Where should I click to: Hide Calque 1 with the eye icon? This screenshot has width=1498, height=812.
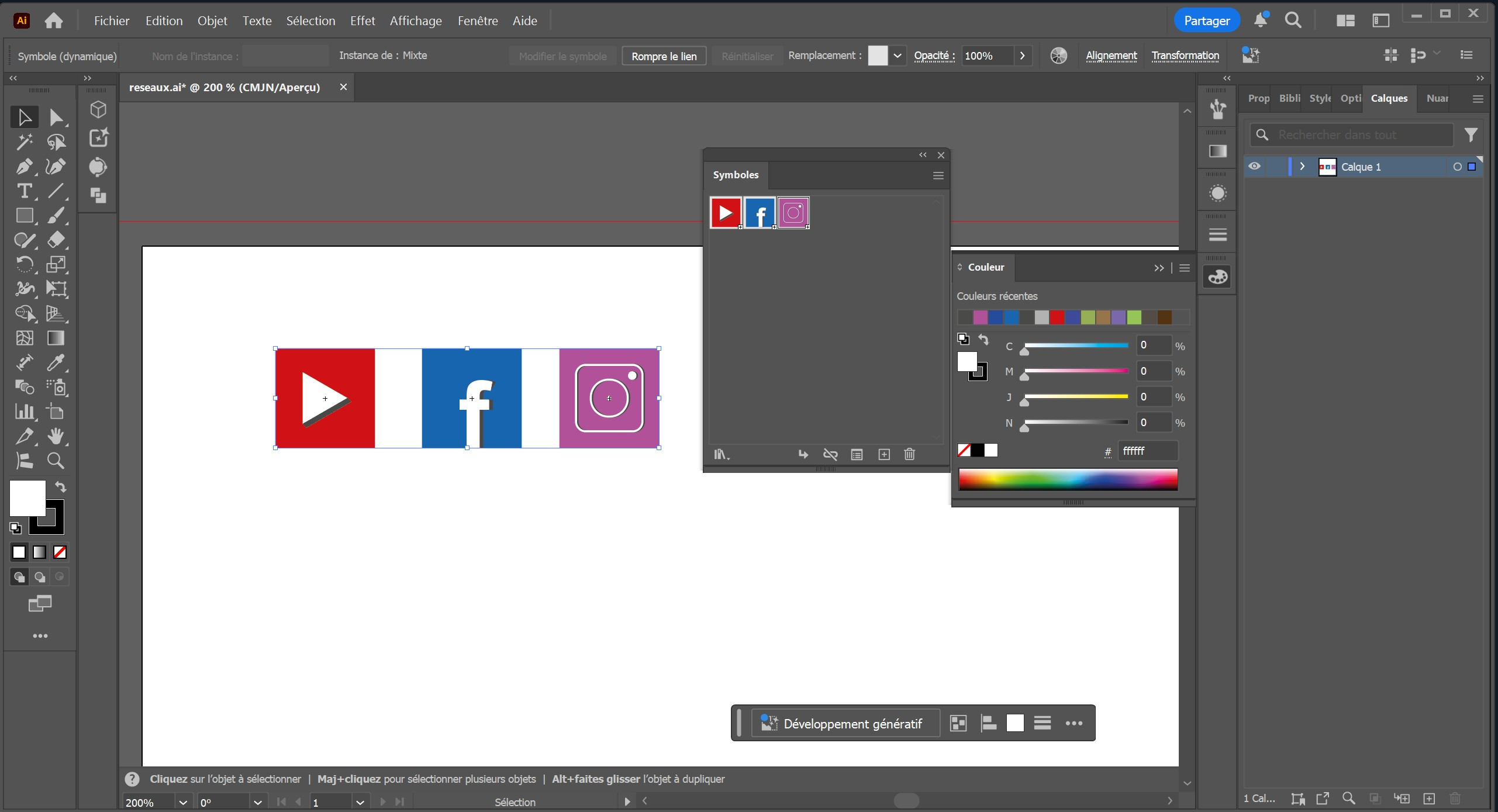click(x=1254, y=167)
